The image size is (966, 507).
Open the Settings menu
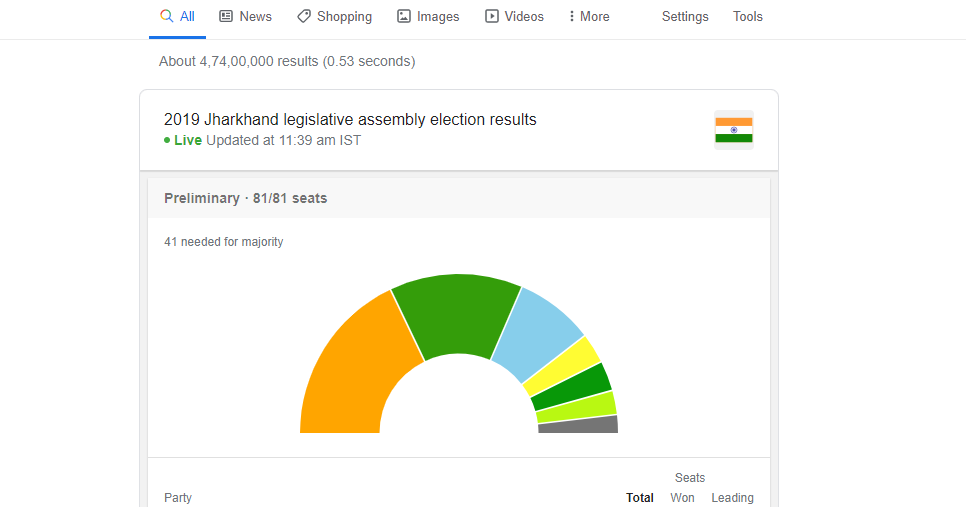685,16
